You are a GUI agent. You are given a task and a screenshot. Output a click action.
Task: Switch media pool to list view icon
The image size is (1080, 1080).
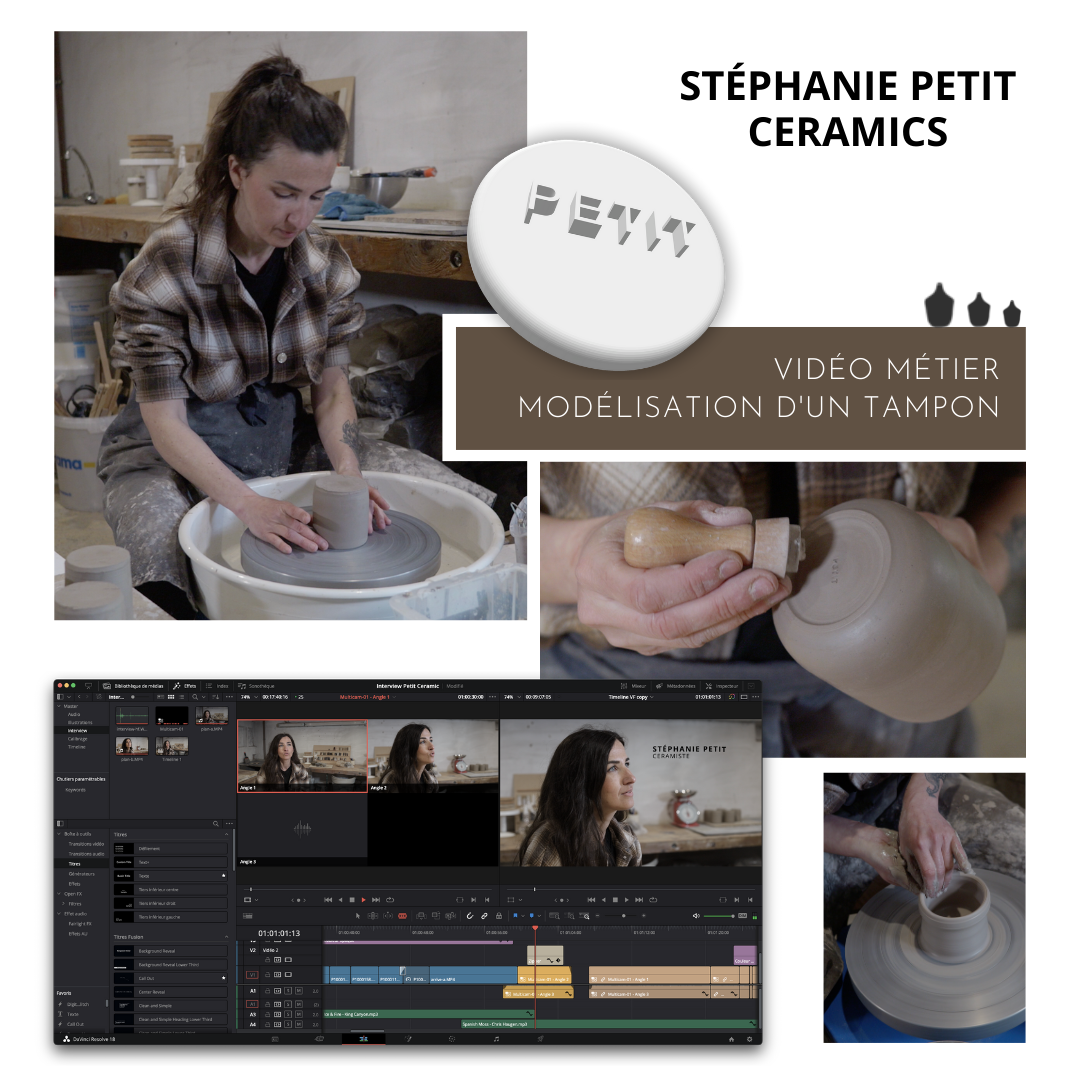pos(182,697)
